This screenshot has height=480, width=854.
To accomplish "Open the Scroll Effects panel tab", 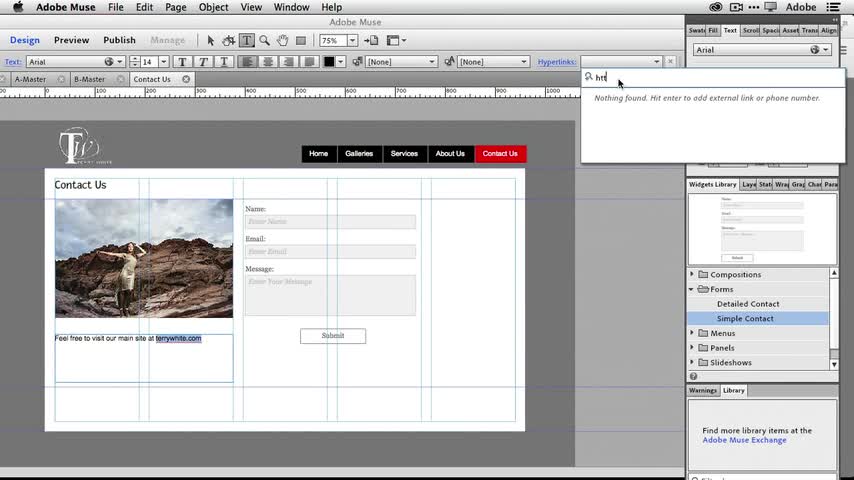I will [751, 31].
